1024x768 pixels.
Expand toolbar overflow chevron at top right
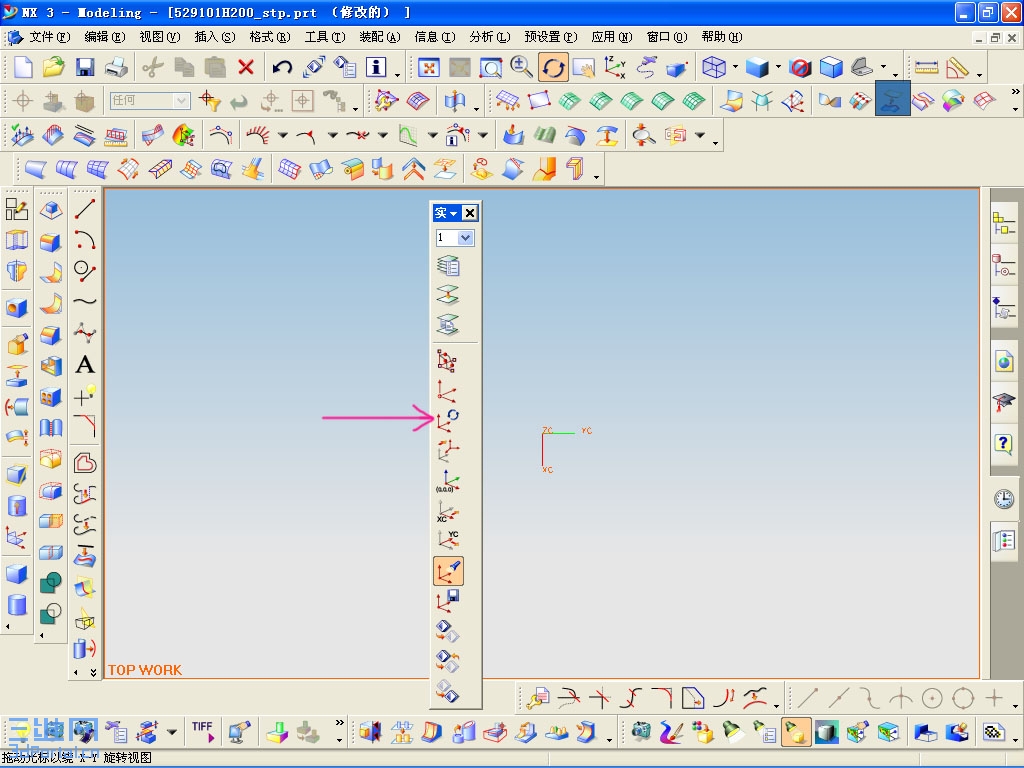pyautogui.click(x=1015, y=91)
